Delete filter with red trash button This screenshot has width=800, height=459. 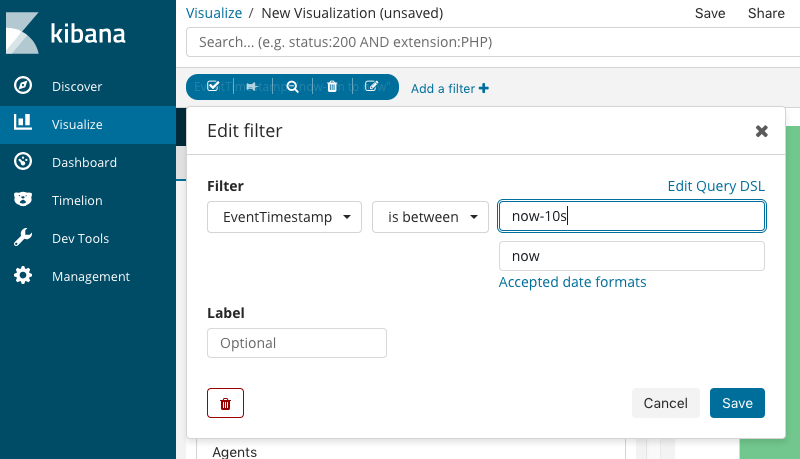point(226,403)
